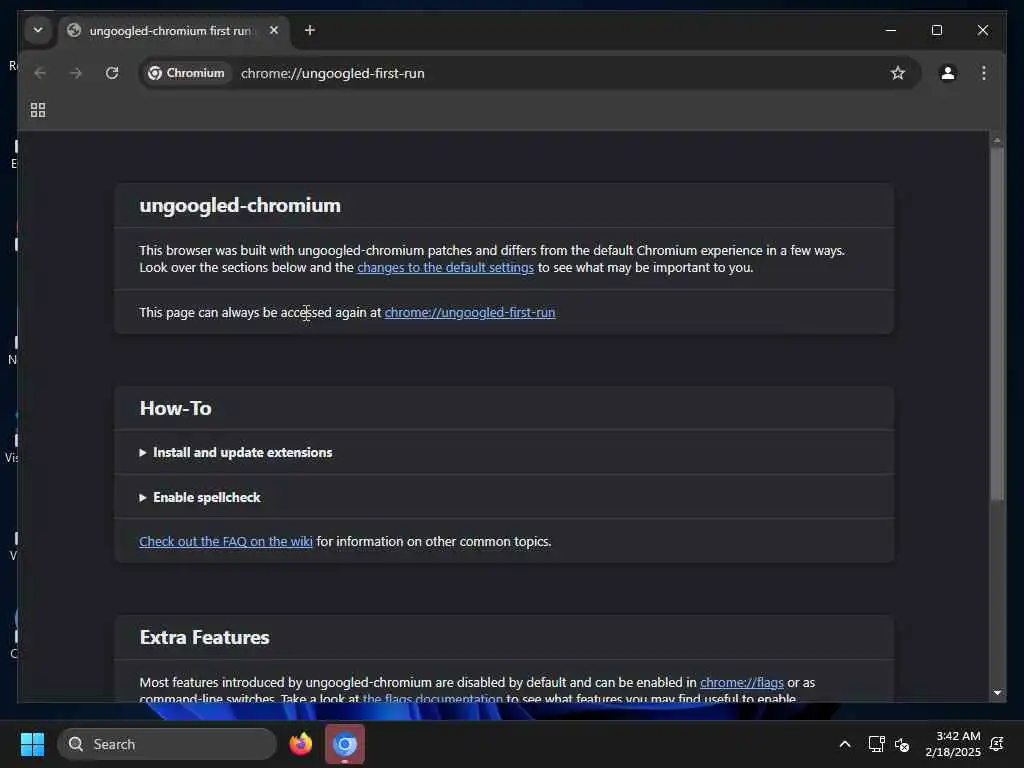The width and height of the screenshot is (1024, 768).
Task: Click the ungoogled-chromium heading text
Action: [x=240, y=206]
